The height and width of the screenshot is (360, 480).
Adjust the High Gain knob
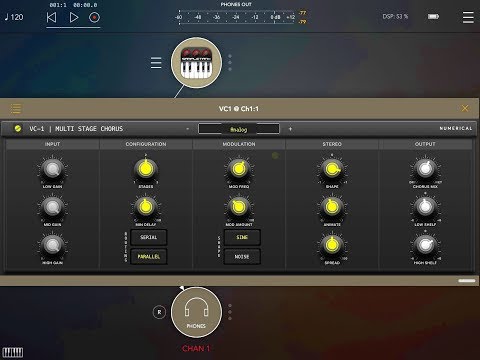click(x=52, y=246)
